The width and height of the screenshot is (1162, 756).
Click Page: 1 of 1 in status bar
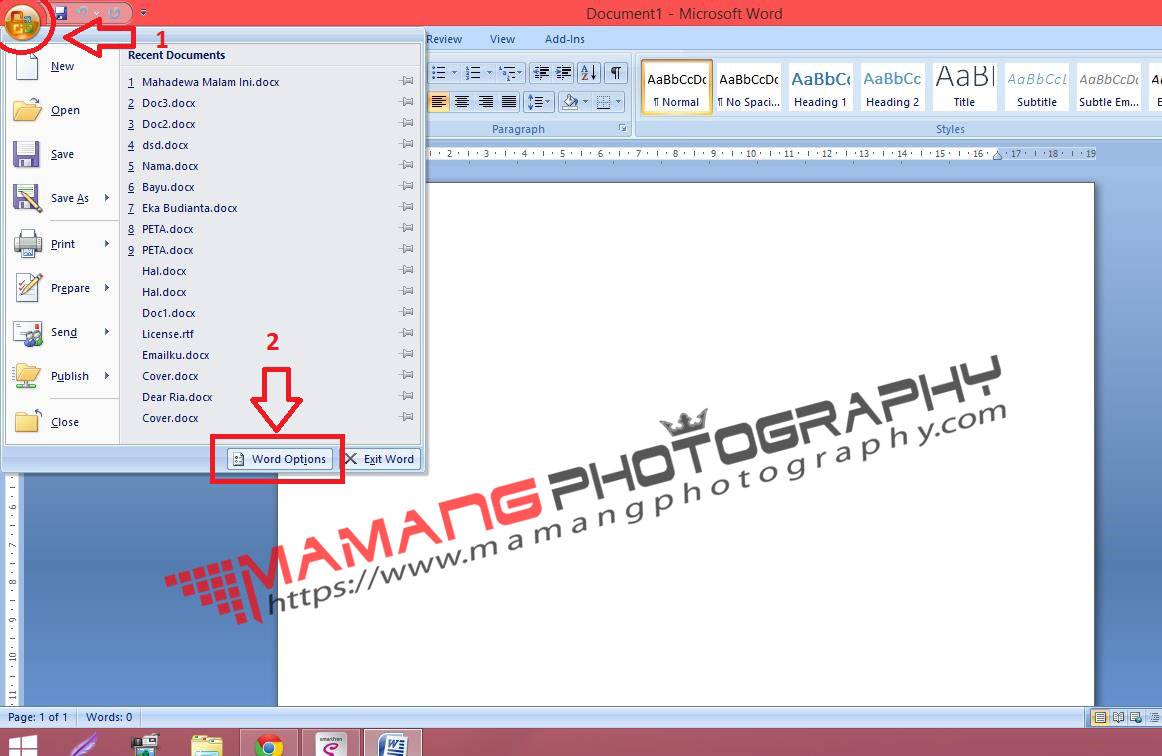pos(38,717)
